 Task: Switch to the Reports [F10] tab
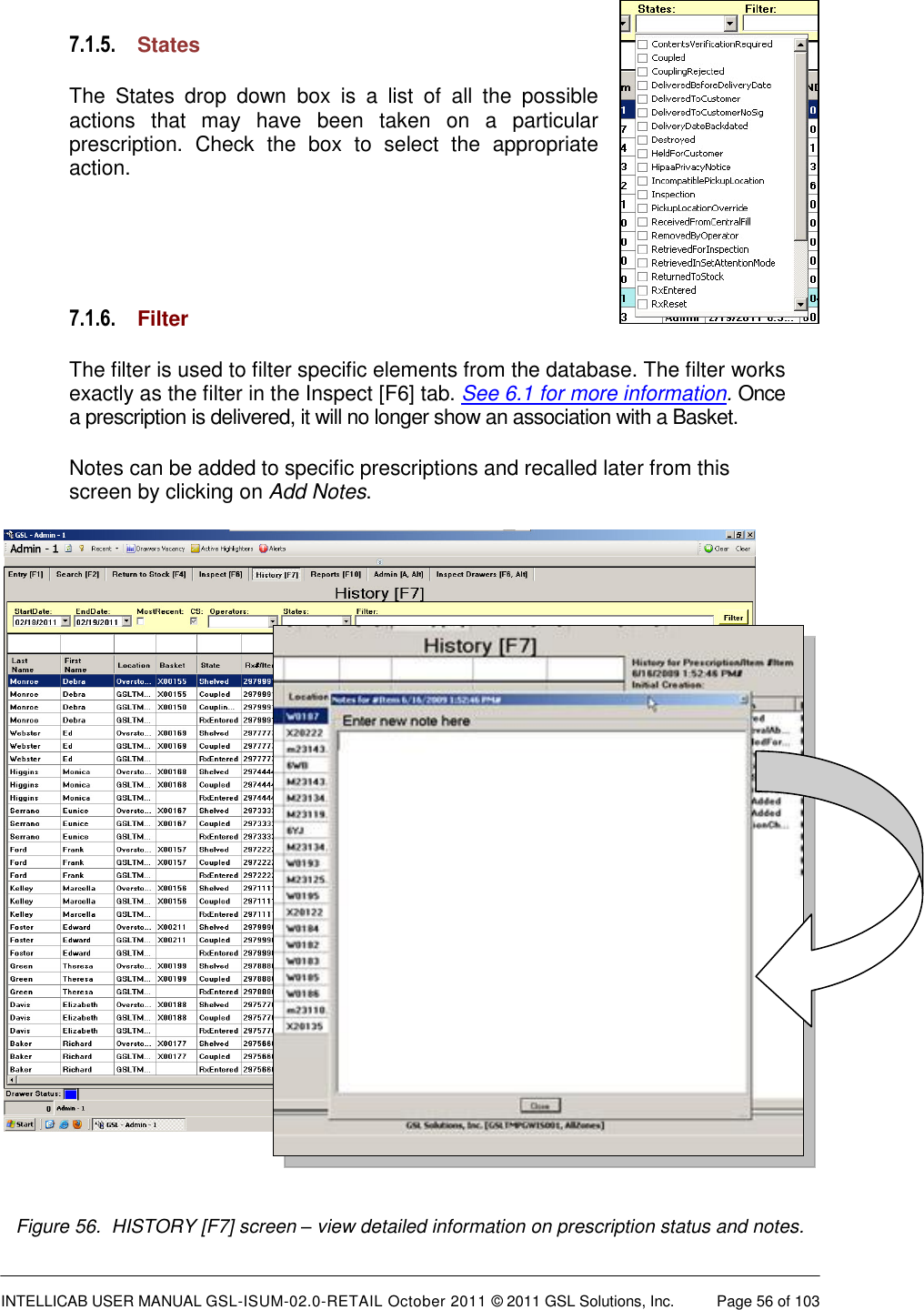tap(334, 574)
